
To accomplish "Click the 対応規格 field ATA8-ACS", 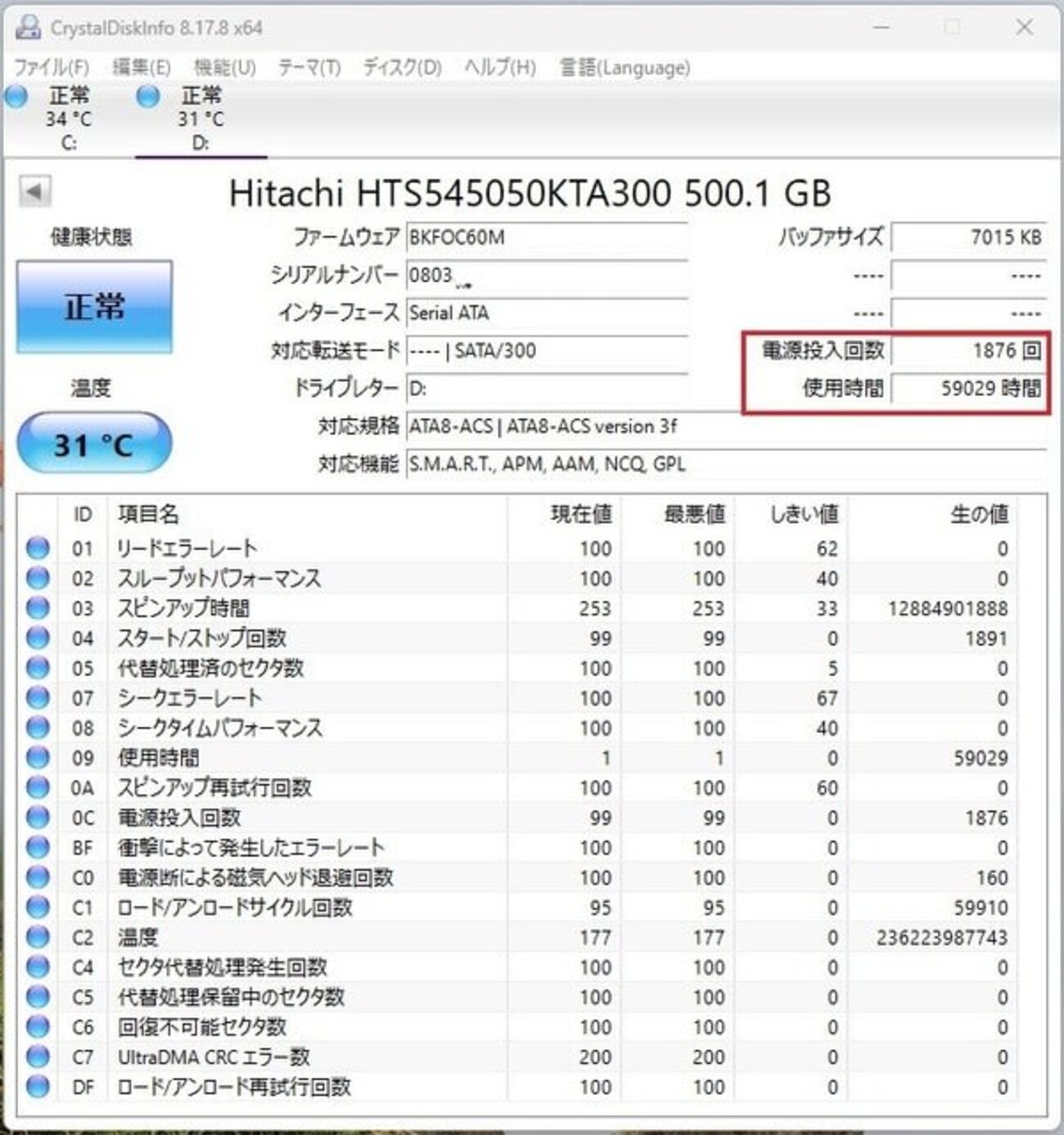I will 726,426.
